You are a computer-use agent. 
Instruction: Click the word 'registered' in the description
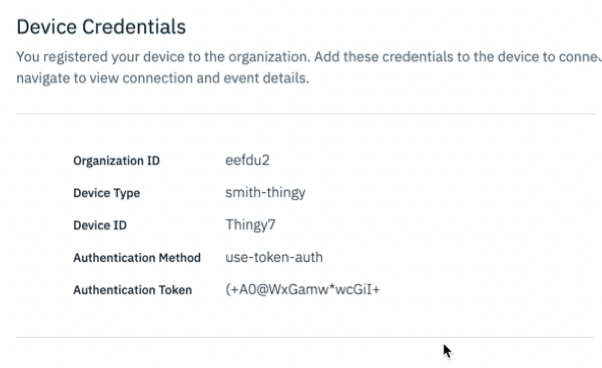click(75, 57)
